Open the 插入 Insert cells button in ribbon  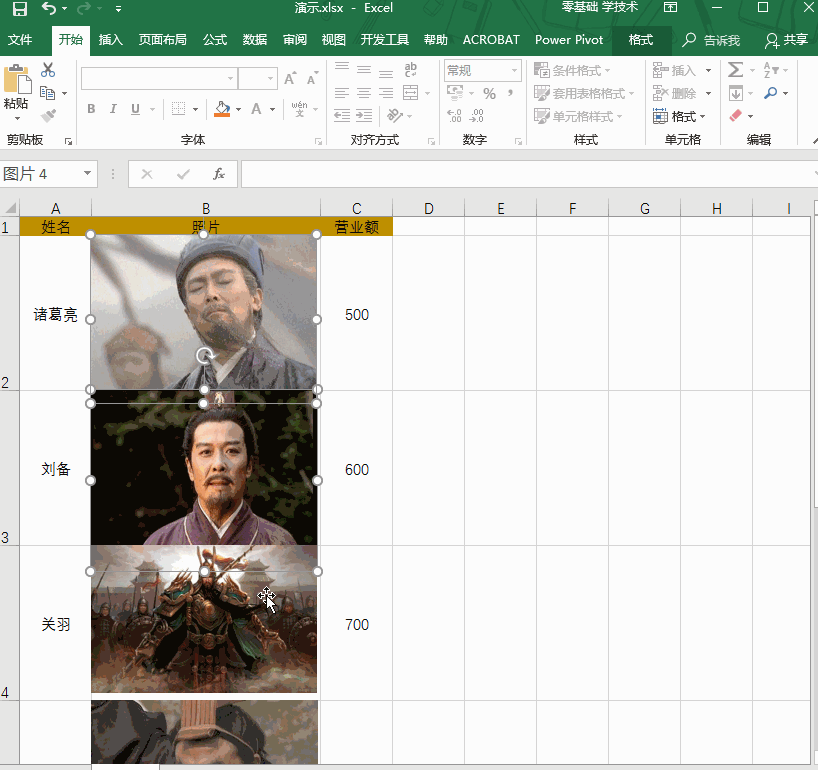coord(682,70)
